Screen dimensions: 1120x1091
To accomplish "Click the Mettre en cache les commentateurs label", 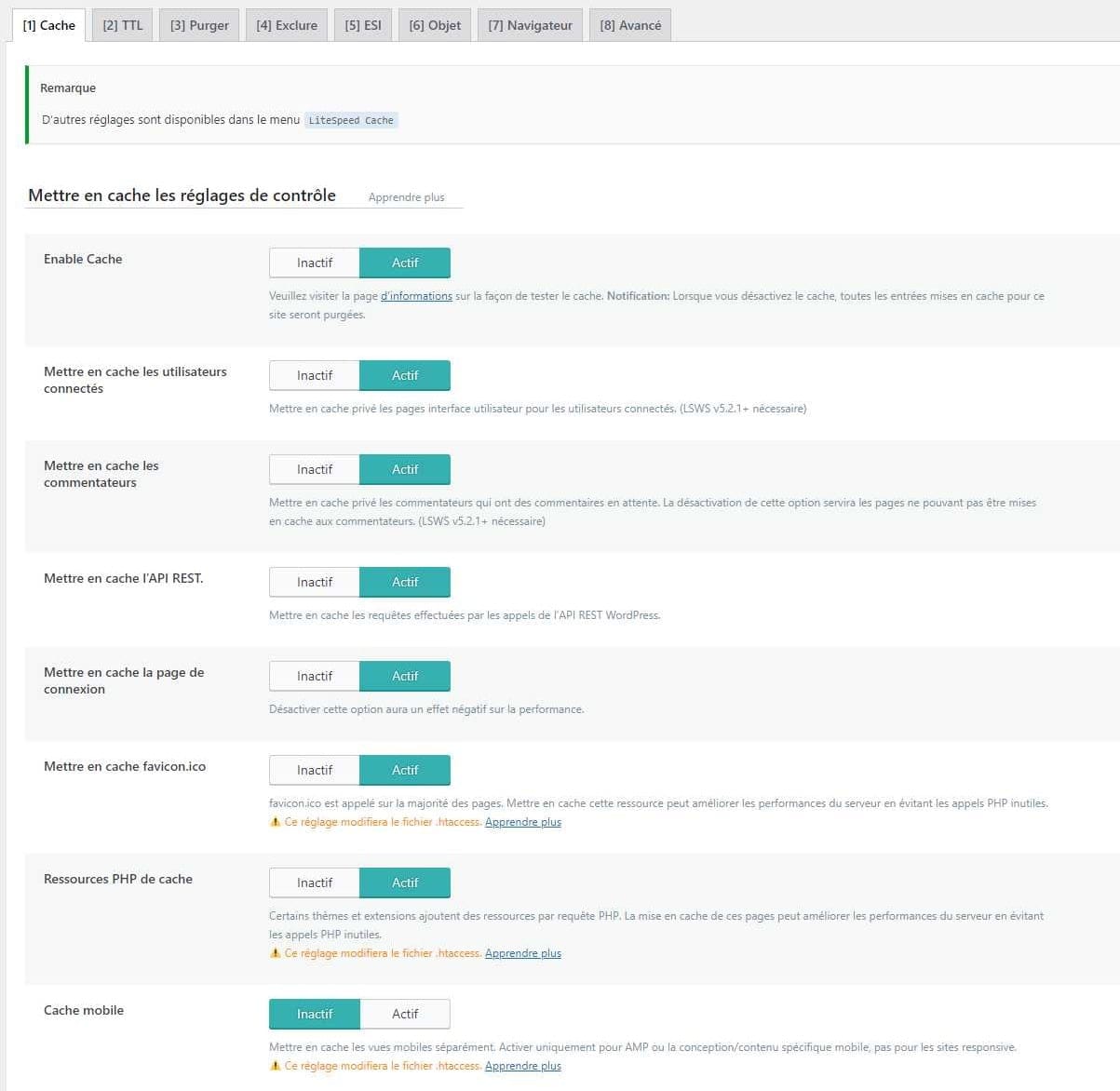I will coord(101,474).
